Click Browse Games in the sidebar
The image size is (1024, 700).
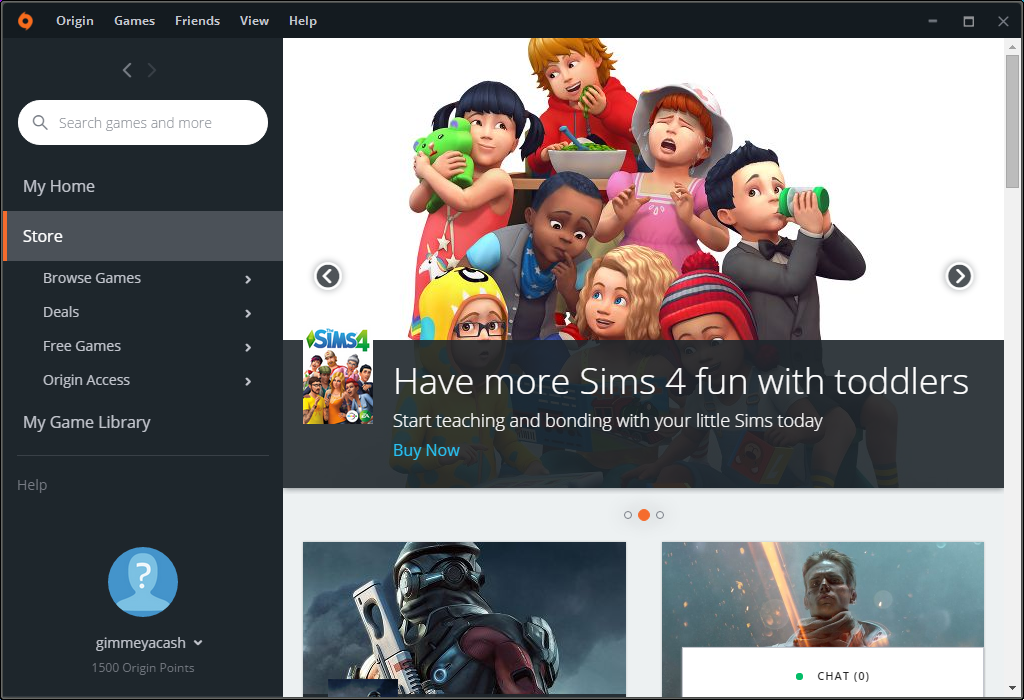(91, 278)
